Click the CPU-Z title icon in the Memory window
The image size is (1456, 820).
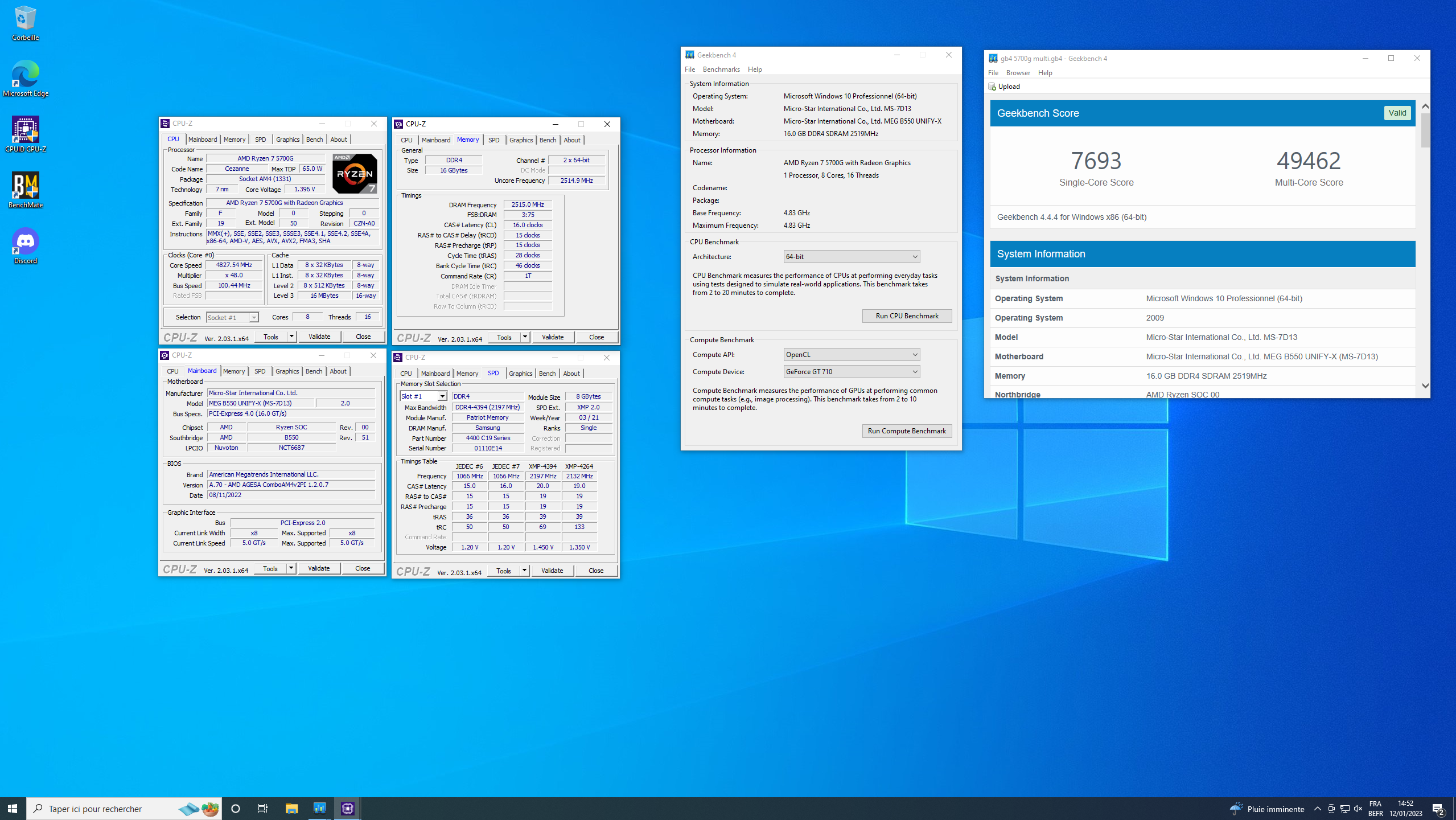[398, 124]
